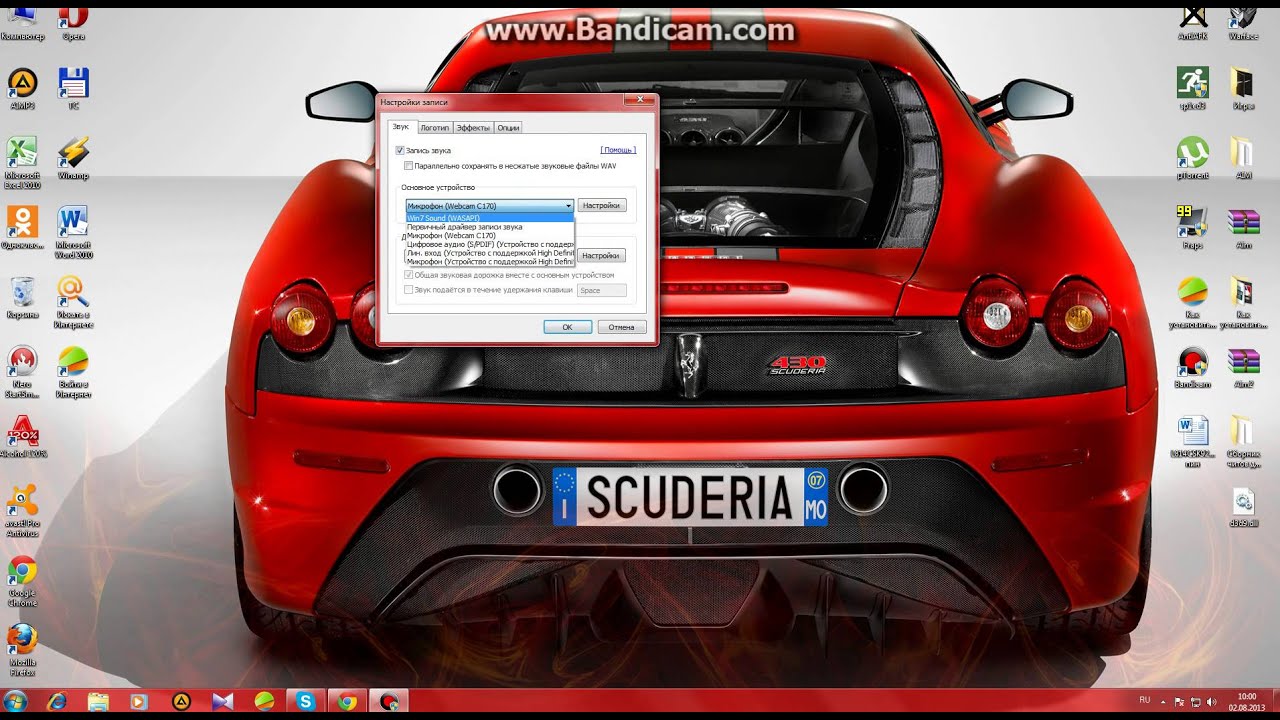This screenshot has width=1280, height=720.
Task: Launch the Alcohol 120% desktop icon
Action: pos(22,437)
